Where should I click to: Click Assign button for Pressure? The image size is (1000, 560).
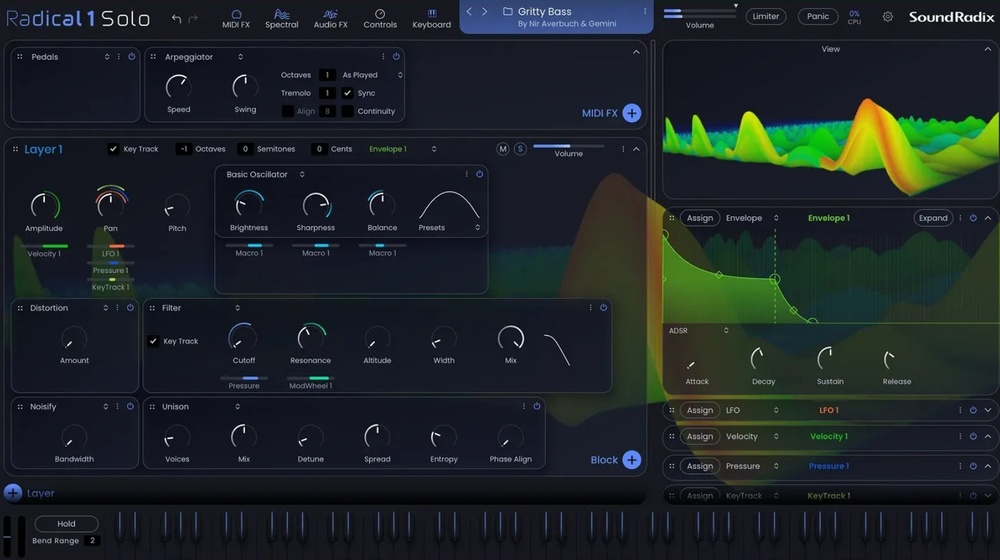pyautogui.click(x=700, y=466)
